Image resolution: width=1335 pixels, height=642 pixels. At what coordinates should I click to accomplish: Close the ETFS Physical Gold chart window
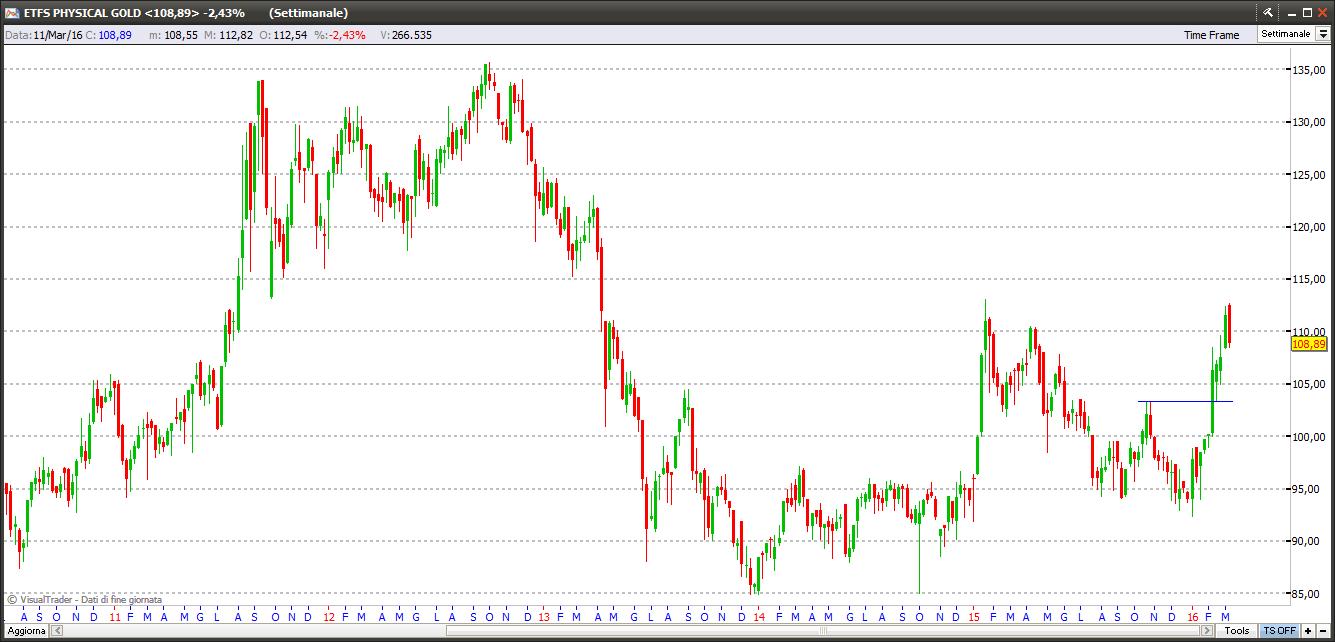pyautogui.click(x=1322, y=12)
